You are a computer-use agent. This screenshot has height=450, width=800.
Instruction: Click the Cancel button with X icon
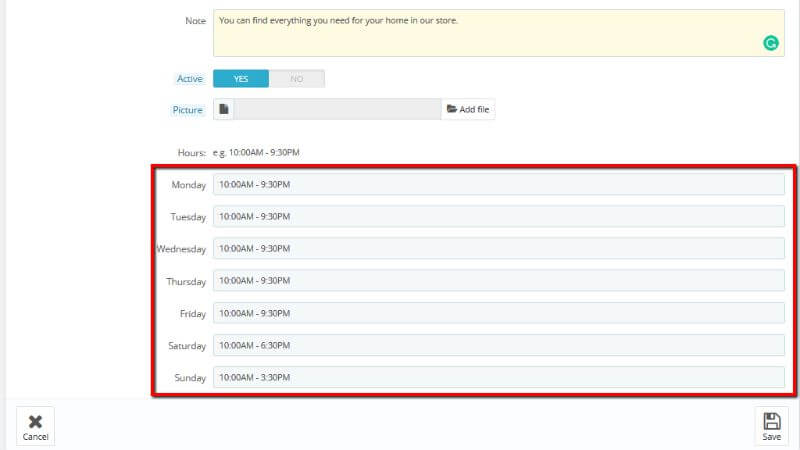coord(35,427)
